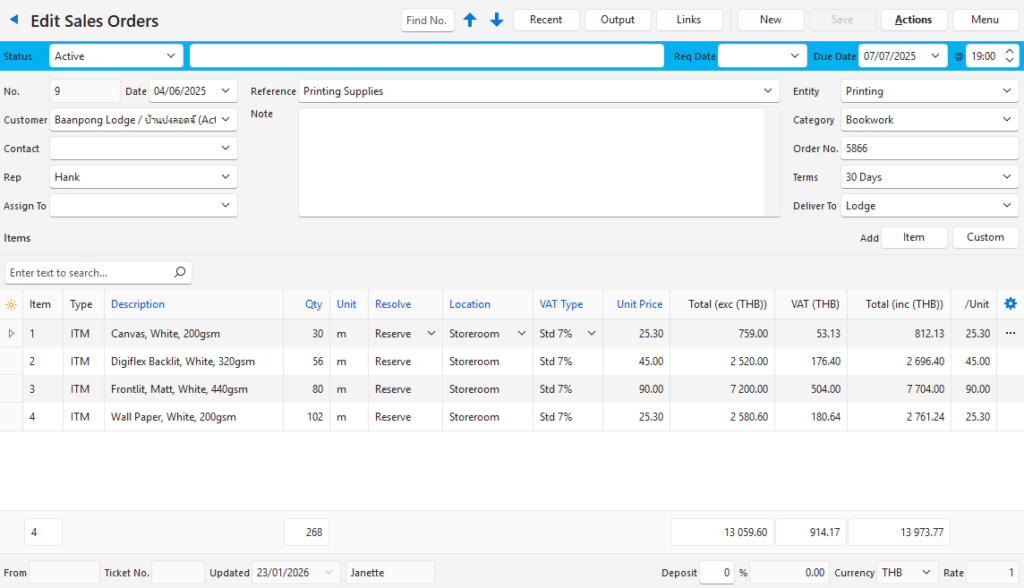Open grid column settings gear icon
This screenshot has height=588, width=1024.
click(1010, 304)
